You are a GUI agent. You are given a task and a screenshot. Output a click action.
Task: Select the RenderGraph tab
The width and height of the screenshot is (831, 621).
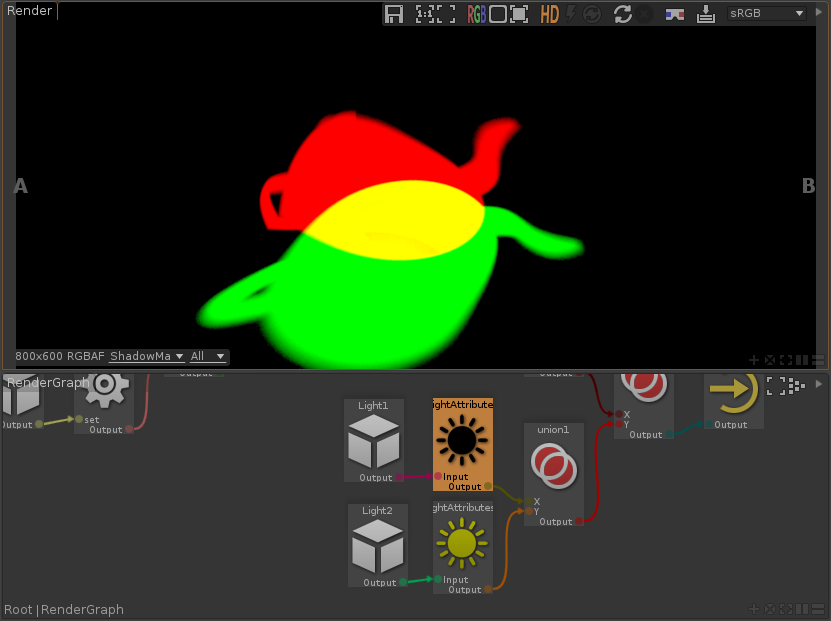(x=48, y=382)
